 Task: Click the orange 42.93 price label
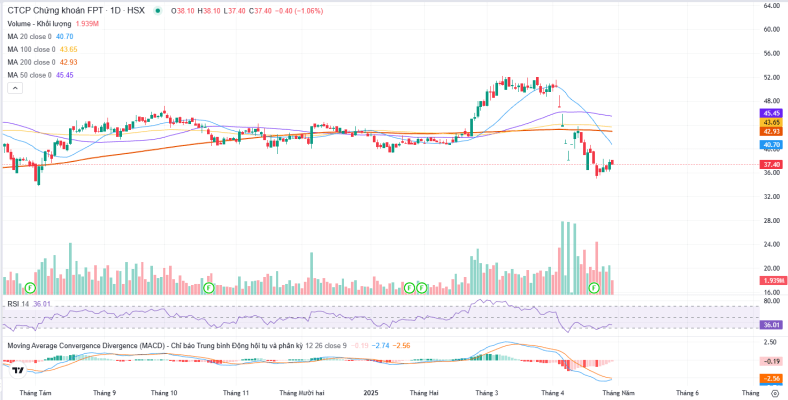click(x=771, y=131)
